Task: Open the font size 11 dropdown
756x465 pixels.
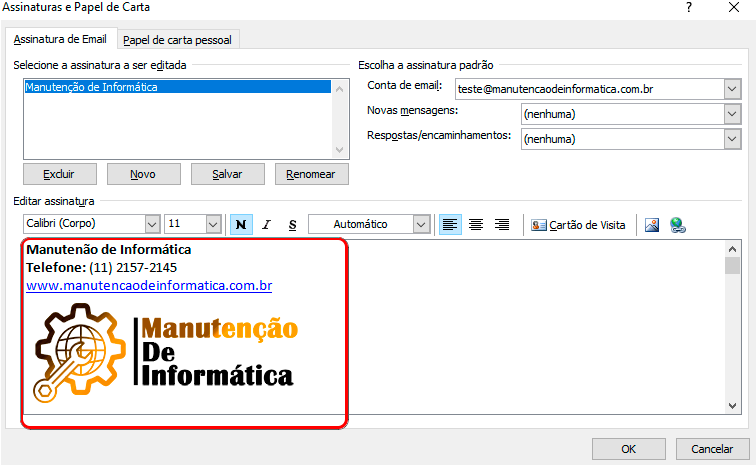Action: [x=213, y=224]
